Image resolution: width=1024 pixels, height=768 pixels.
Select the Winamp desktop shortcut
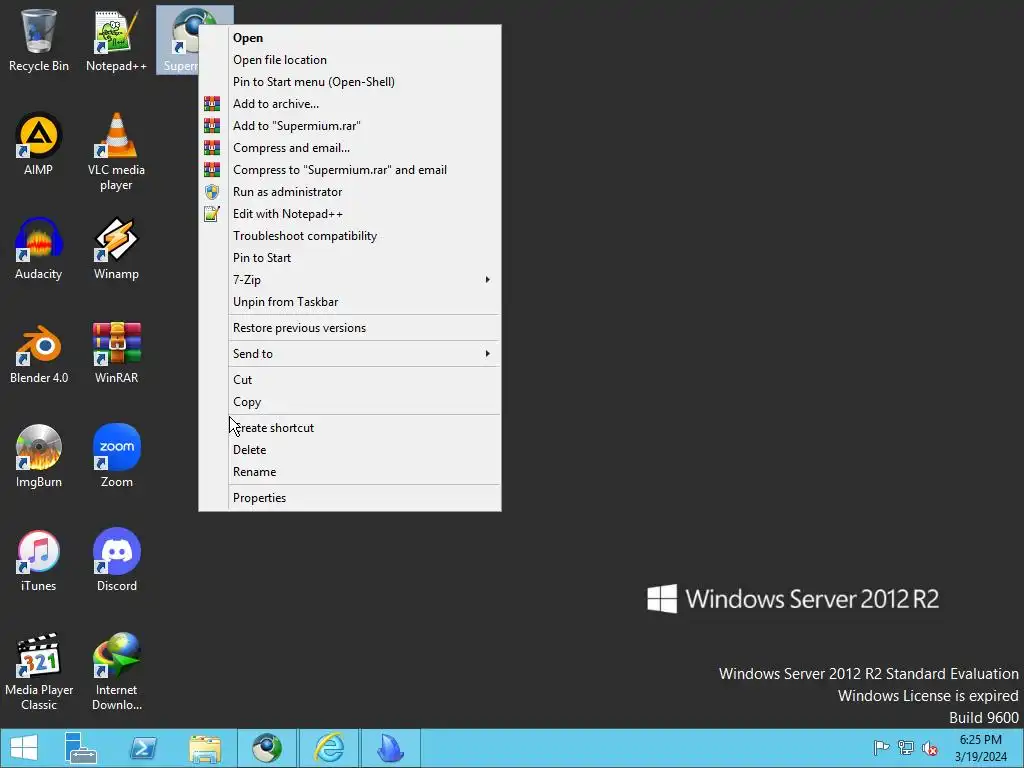116,248
